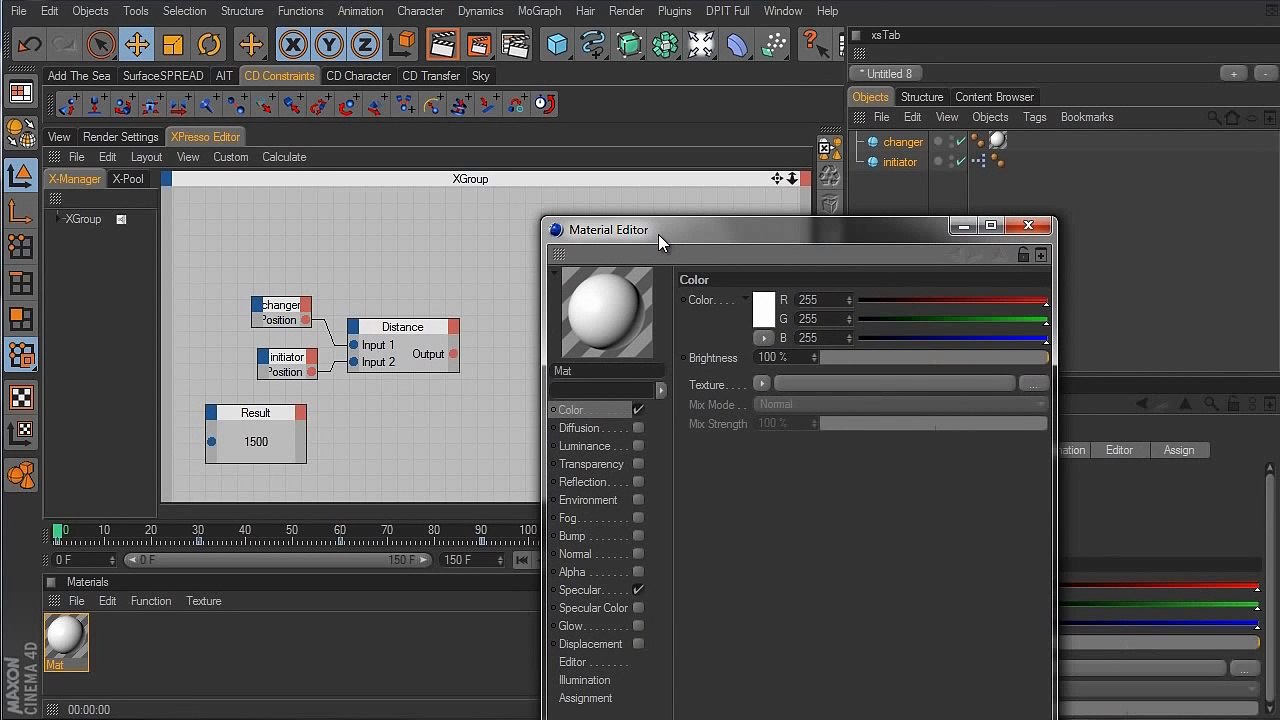The image size is (1280, 720).
Task: Open the MoGraph menu
Action: [x=539, y=11]
